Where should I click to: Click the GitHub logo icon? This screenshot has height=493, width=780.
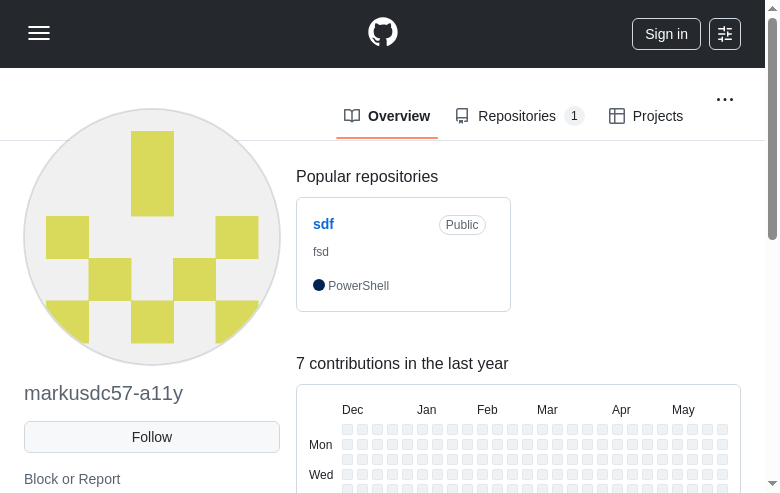coord(383,32)
